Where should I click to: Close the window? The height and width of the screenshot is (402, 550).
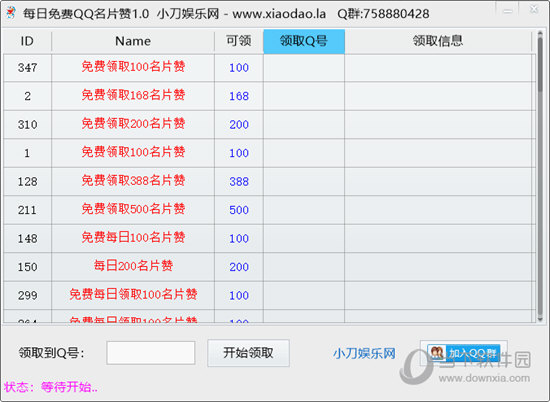point(534,10)
